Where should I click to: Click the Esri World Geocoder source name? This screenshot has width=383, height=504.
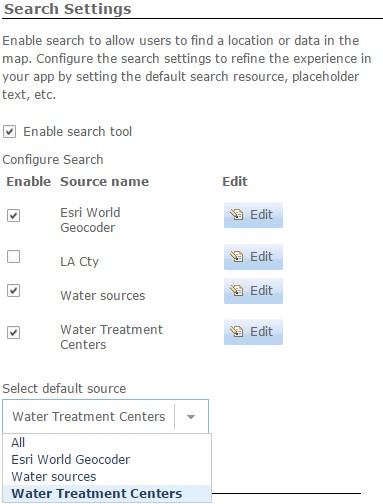[x=90, y=220]
